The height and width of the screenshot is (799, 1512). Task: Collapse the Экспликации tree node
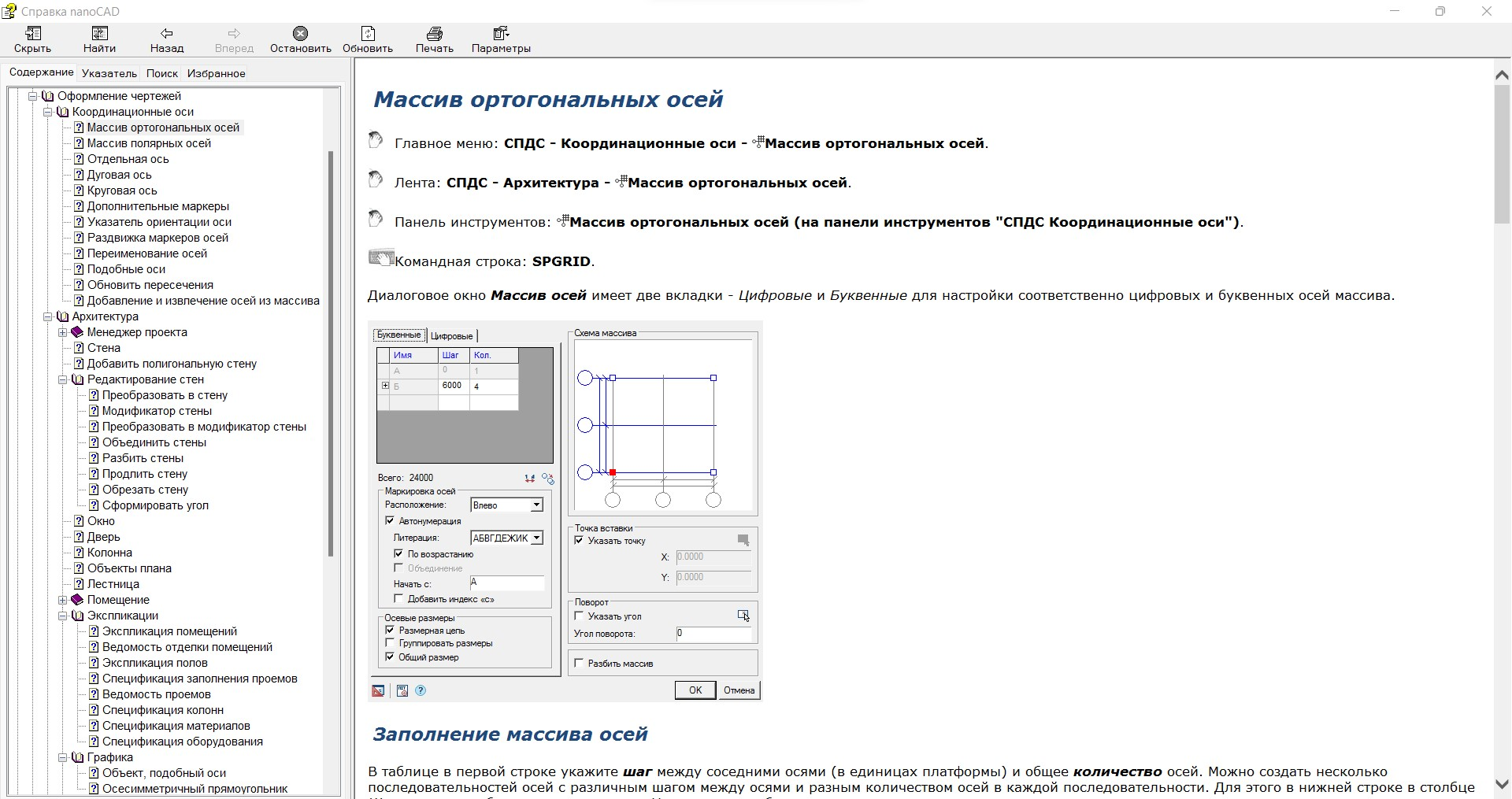[x=63, y=616]
